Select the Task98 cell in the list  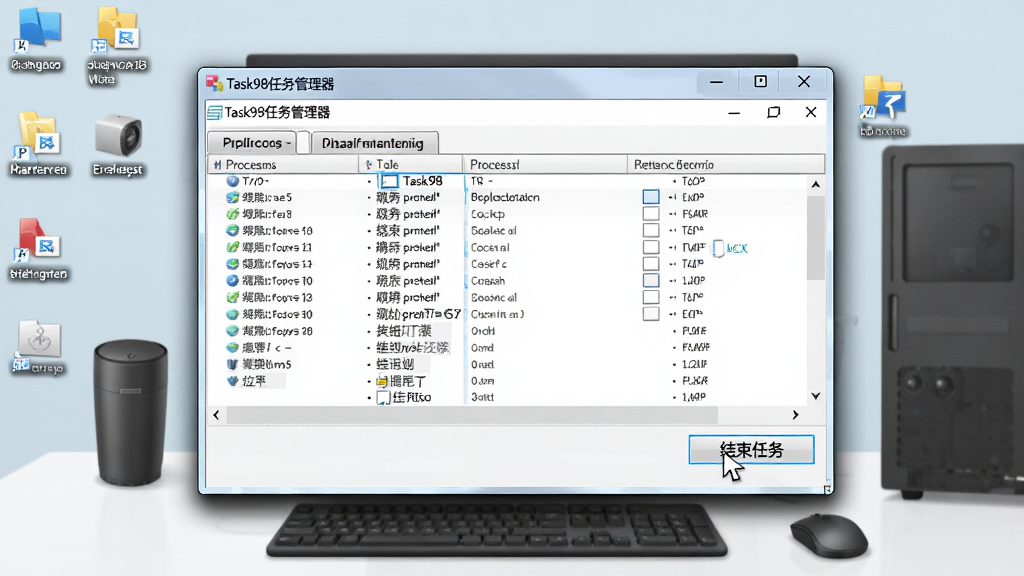pyautogui.click(x=423, y=181)
